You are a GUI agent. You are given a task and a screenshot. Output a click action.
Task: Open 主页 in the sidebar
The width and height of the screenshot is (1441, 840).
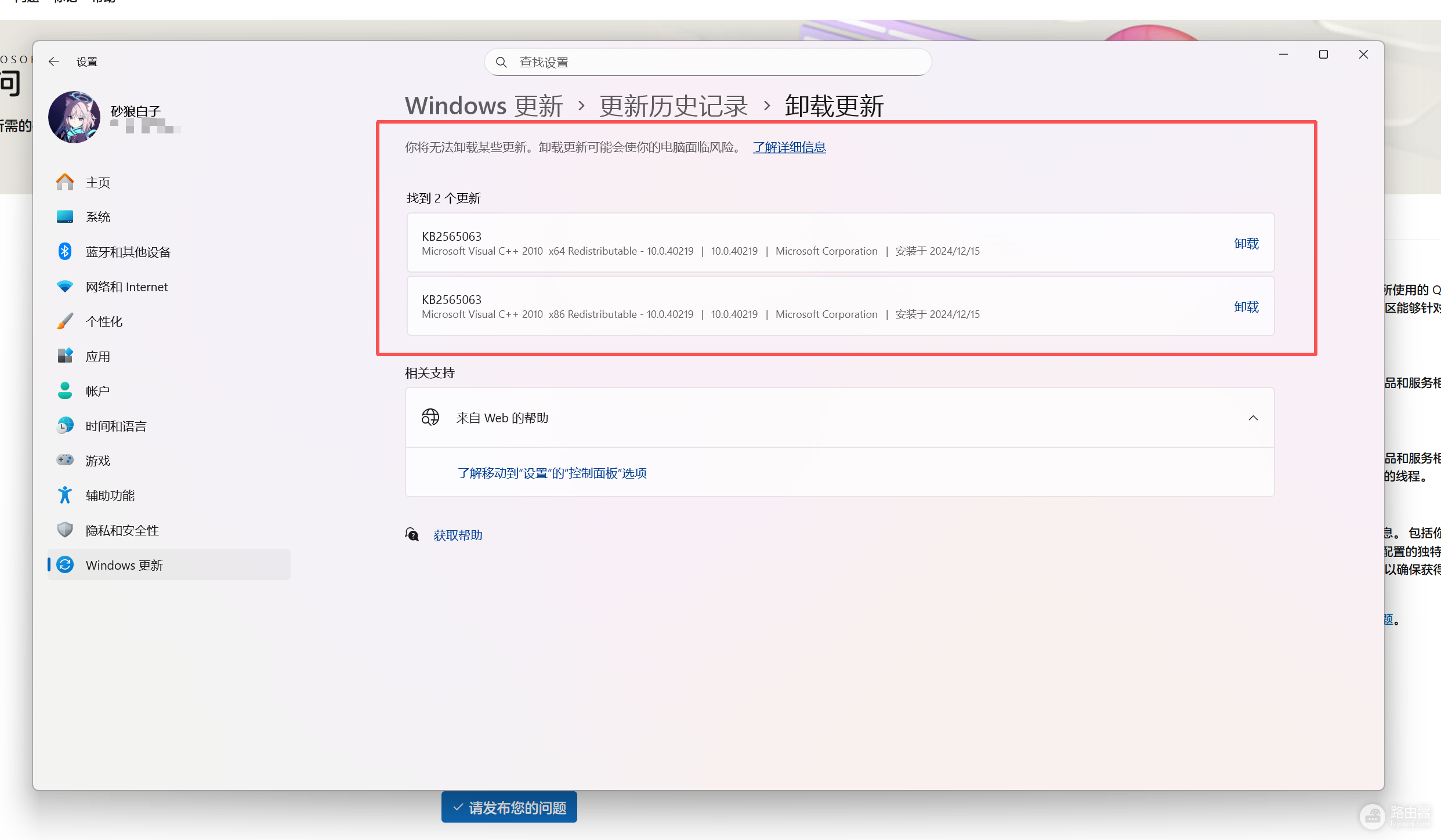tap(169, 182)
